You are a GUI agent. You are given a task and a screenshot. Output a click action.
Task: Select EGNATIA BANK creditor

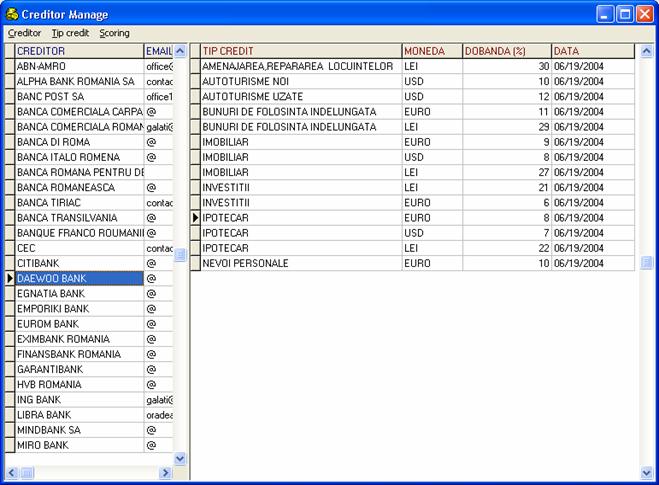click(x=79, y=293)
